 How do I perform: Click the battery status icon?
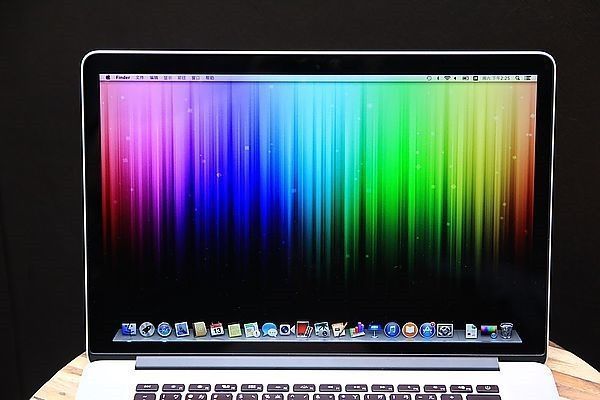coord(465,78)
